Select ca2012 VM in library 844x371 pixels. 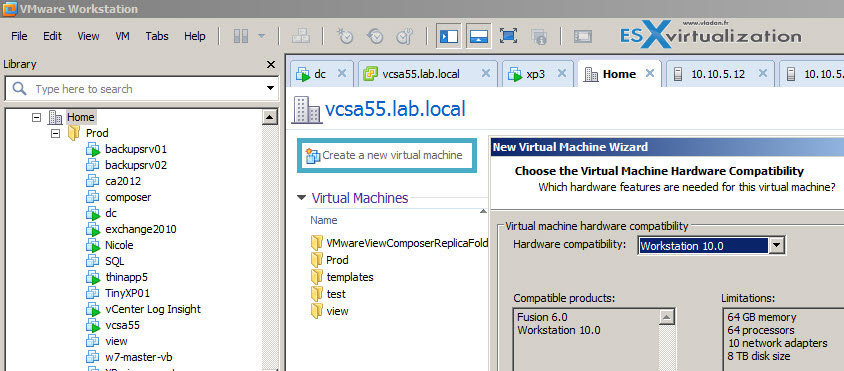click(123, 181)
